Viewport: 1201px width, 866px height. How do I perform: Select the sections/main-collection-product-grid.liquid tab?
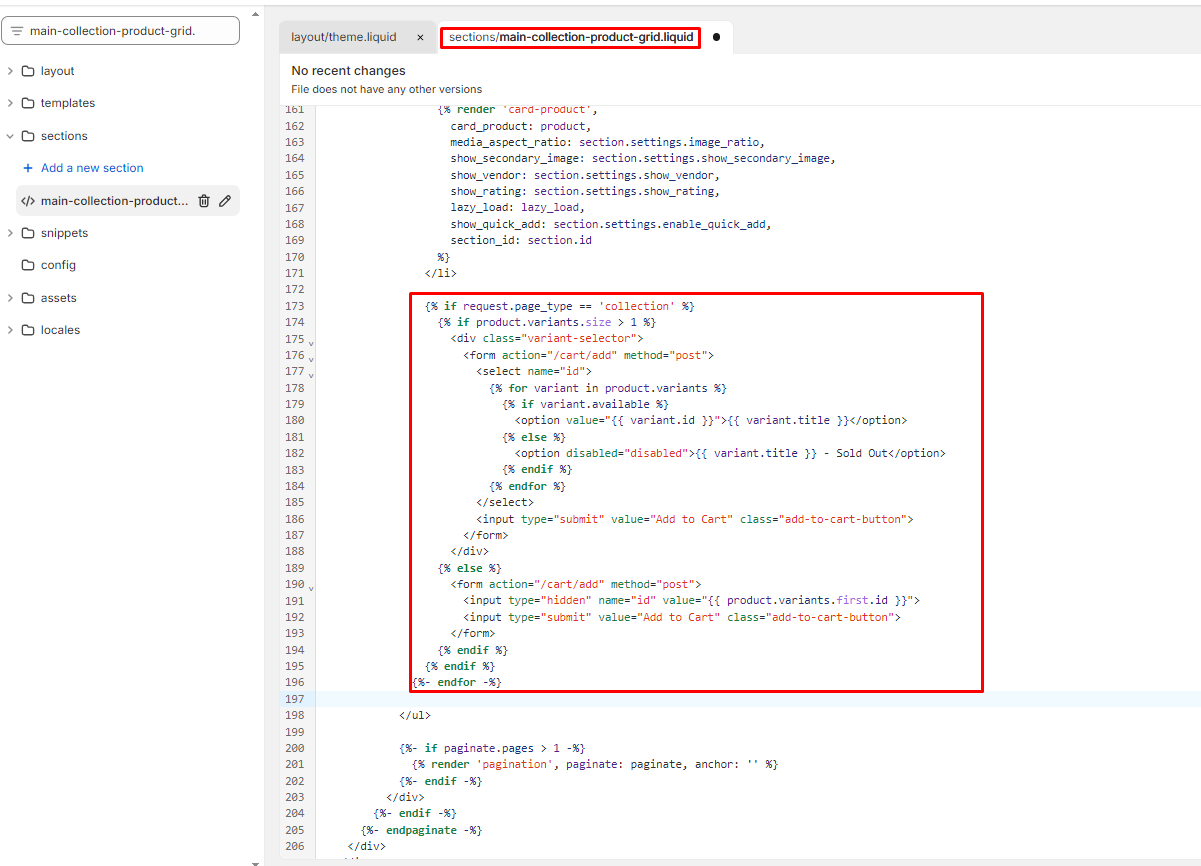coord(570,37)
